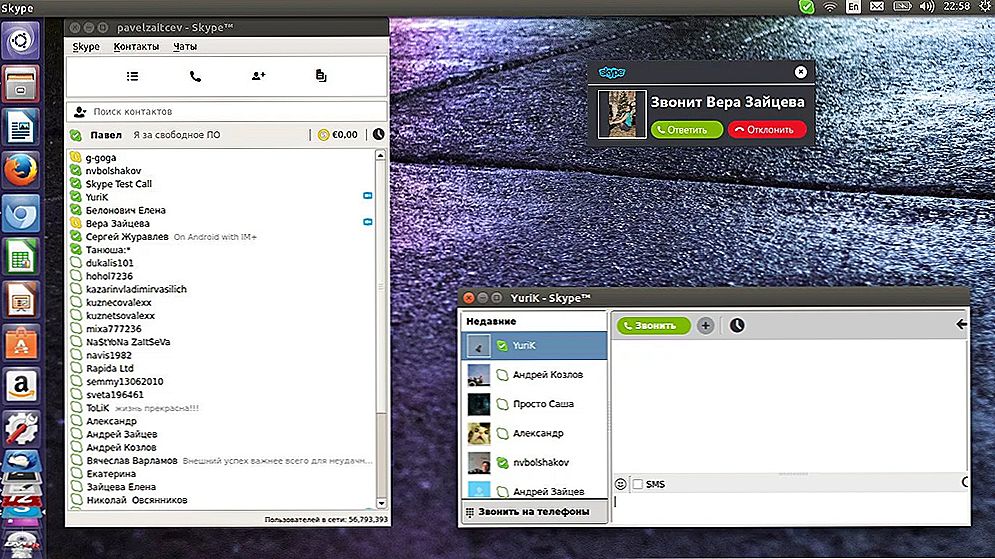Click the back arrow in YuriK chat
The width and height of the screenshot is (995, 559).
961,325
